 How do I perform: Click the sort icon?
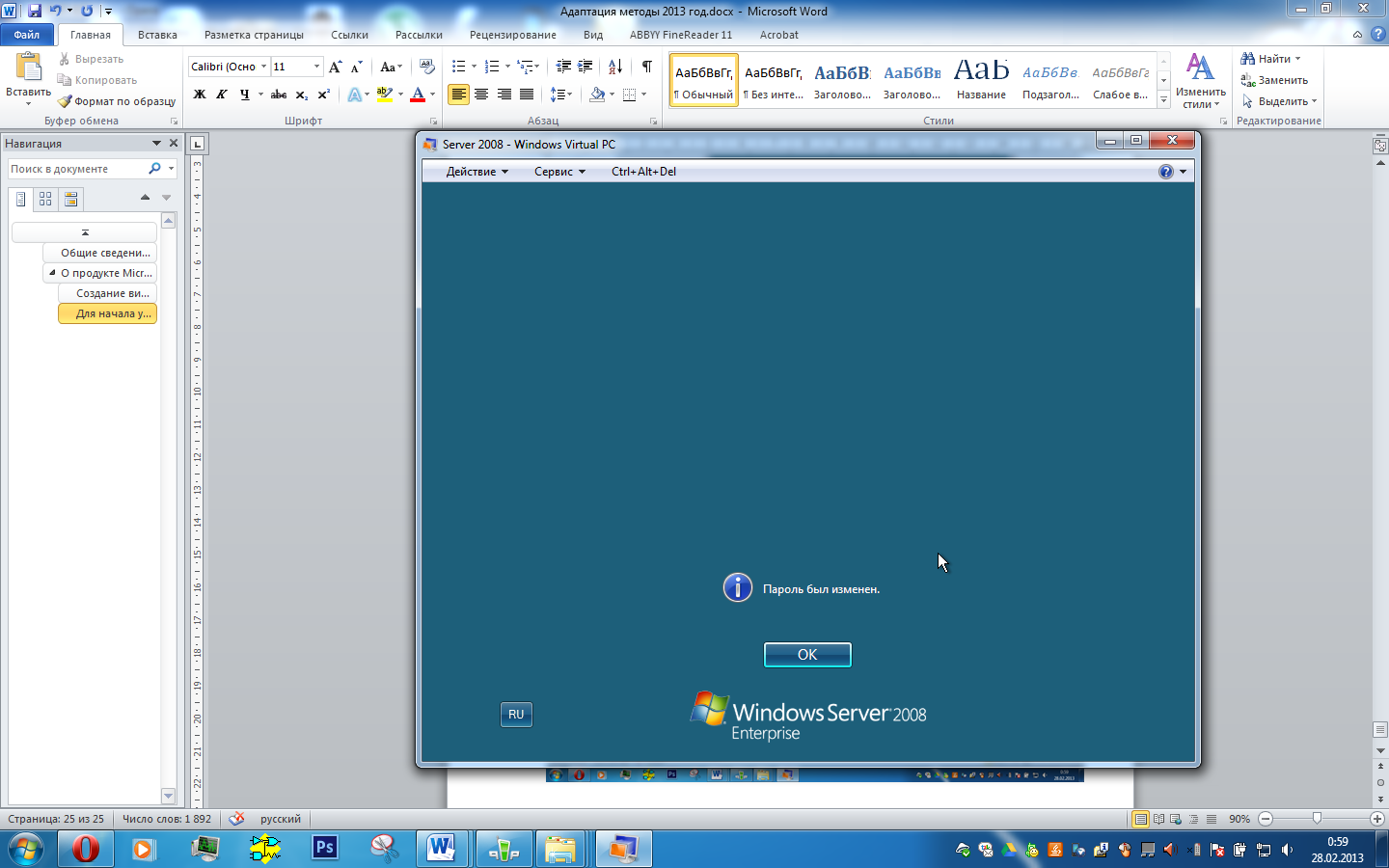(615, 67)
